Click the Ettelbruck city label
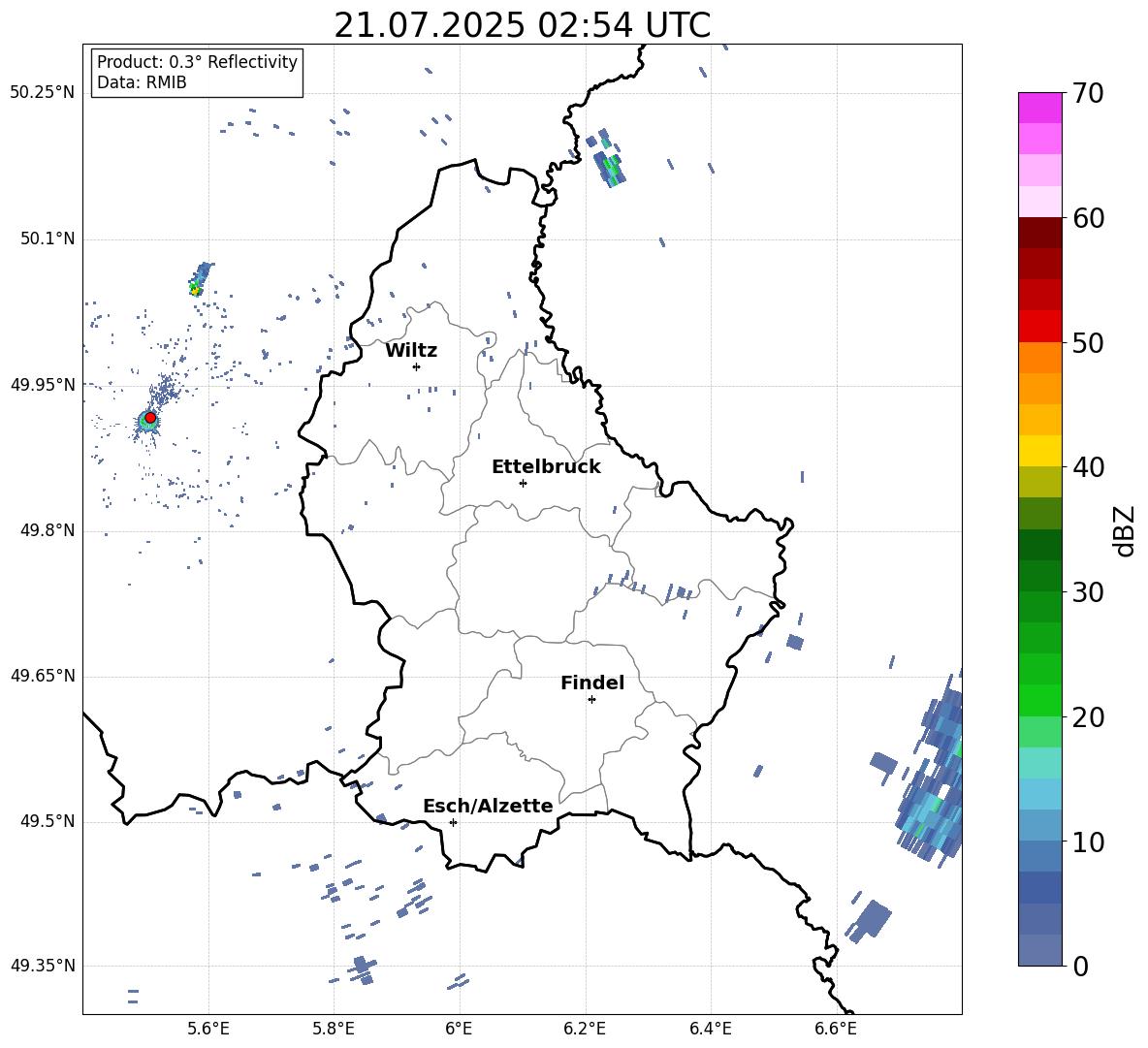The height and width of the screenshot is (1048, 1148). click(546, 467)
